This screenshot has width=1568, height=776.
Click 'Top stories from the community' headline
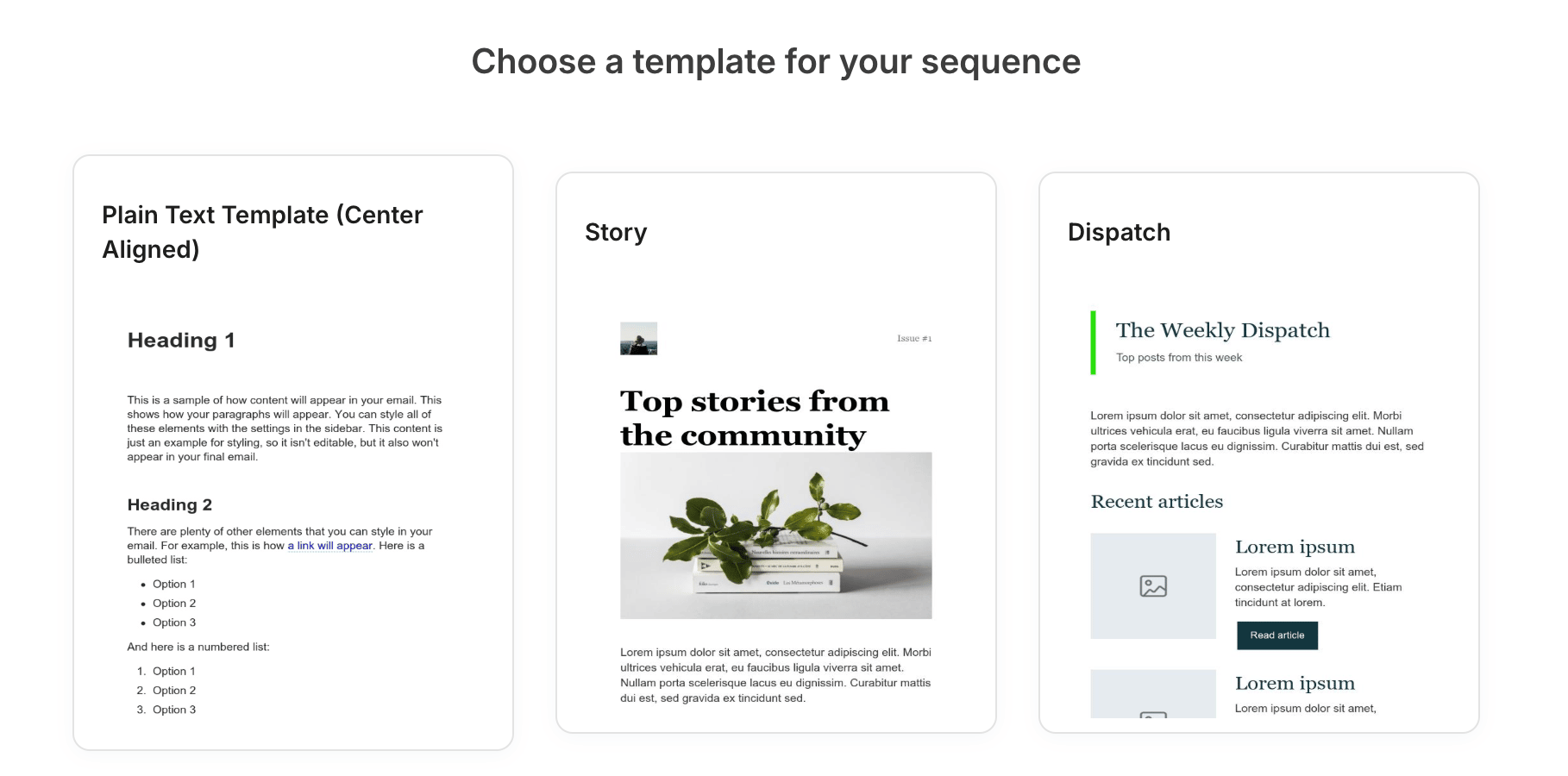(755, 418)
